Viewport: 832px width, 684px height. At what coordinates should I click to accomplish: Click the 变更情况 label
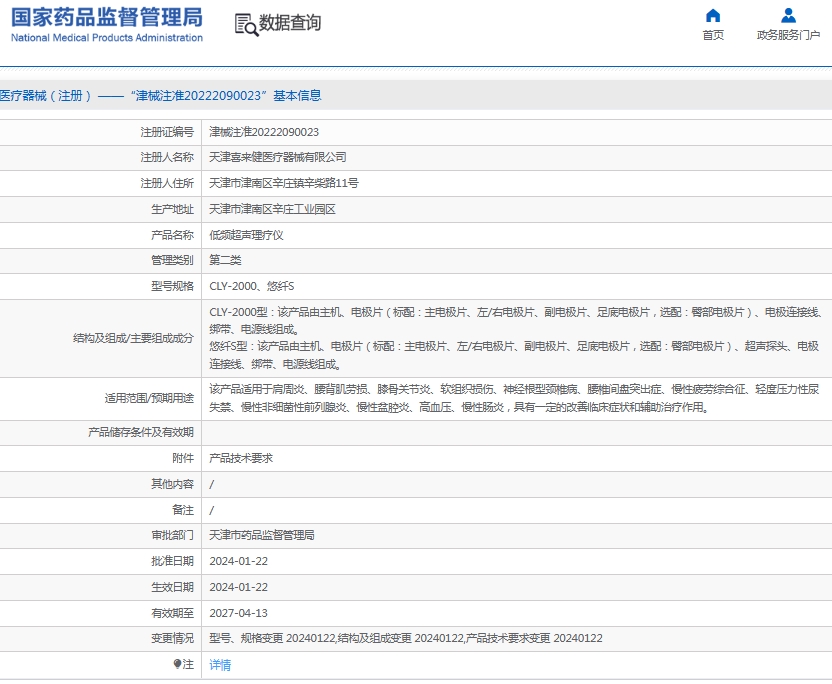(172, 638)
